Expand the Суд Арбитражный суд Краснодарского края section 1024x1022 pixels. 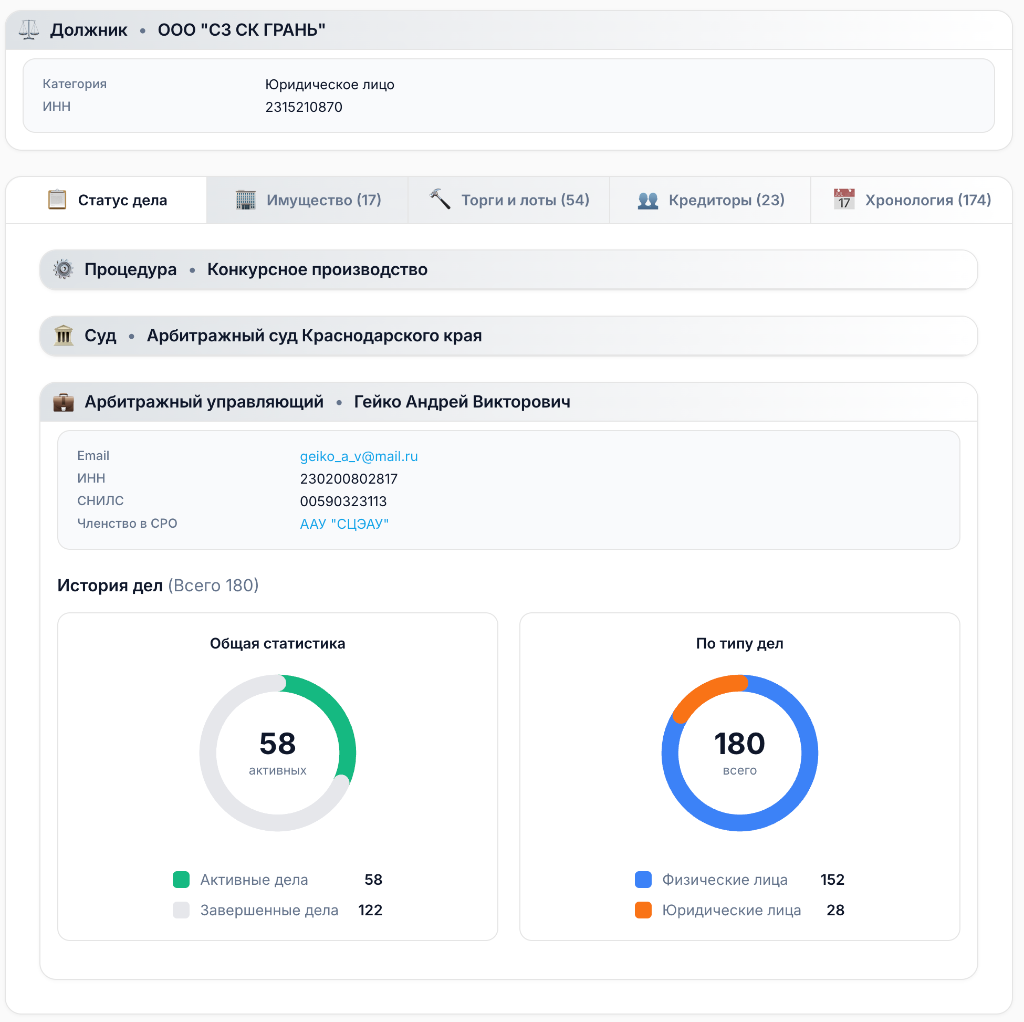tap(508, 336)
